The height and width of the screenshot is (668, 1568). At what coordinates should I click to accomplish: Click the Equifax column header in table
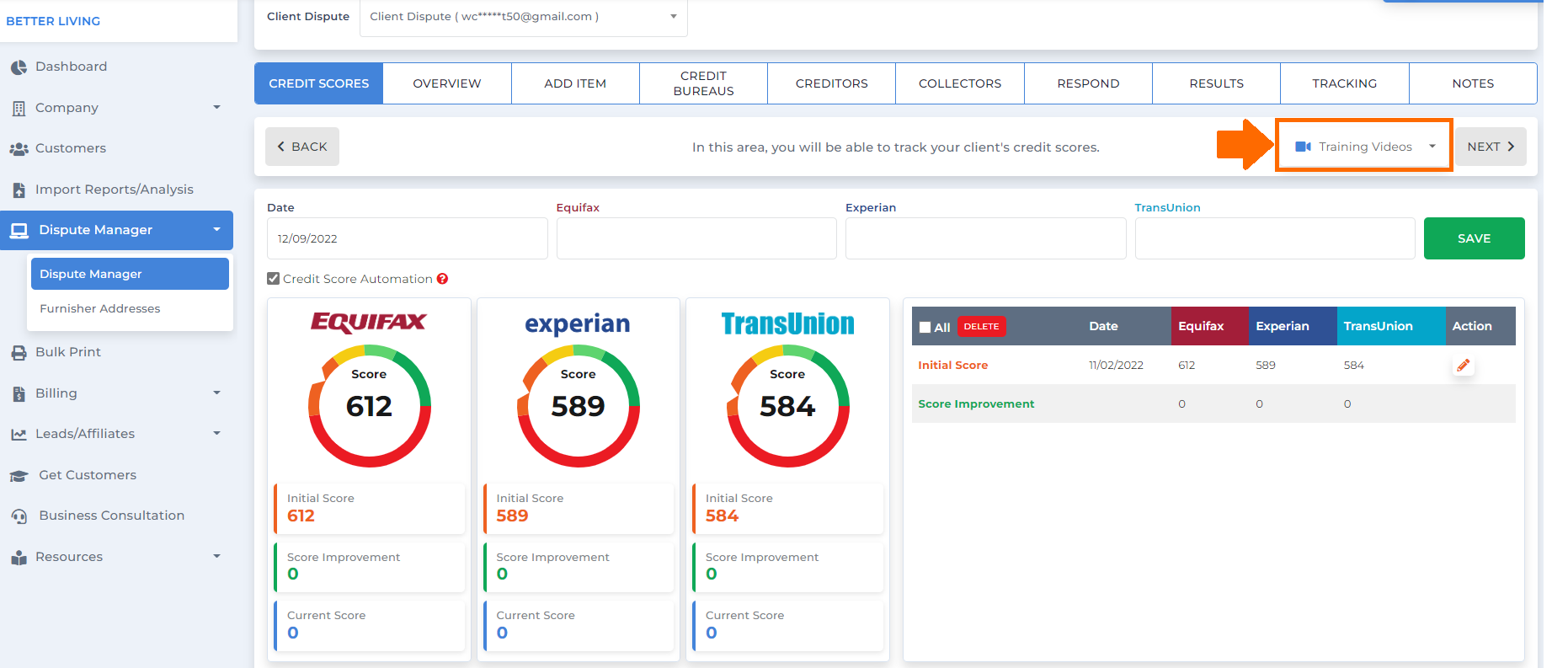(x=1209, y=326)
